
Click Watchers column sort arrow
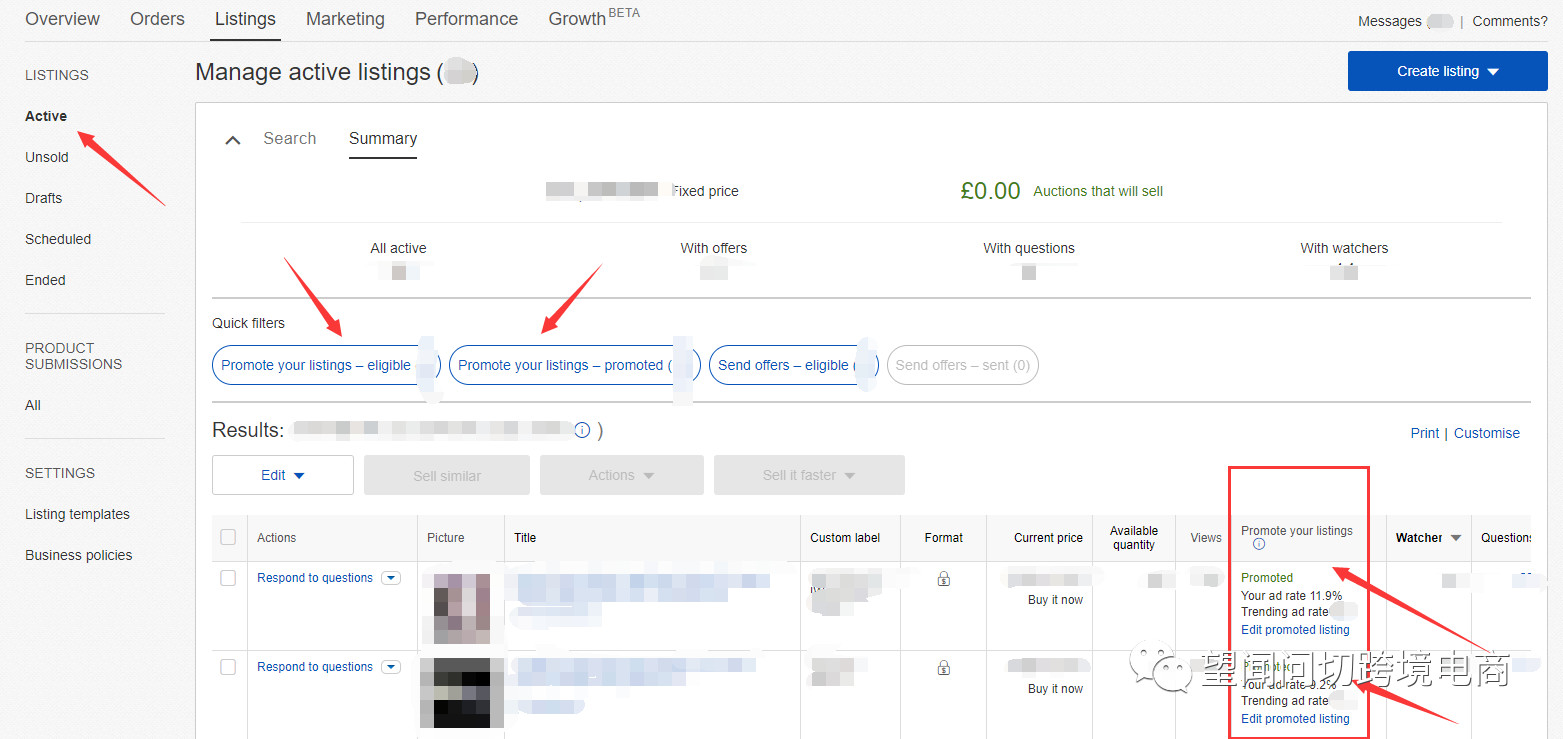tap(1456, 538)
